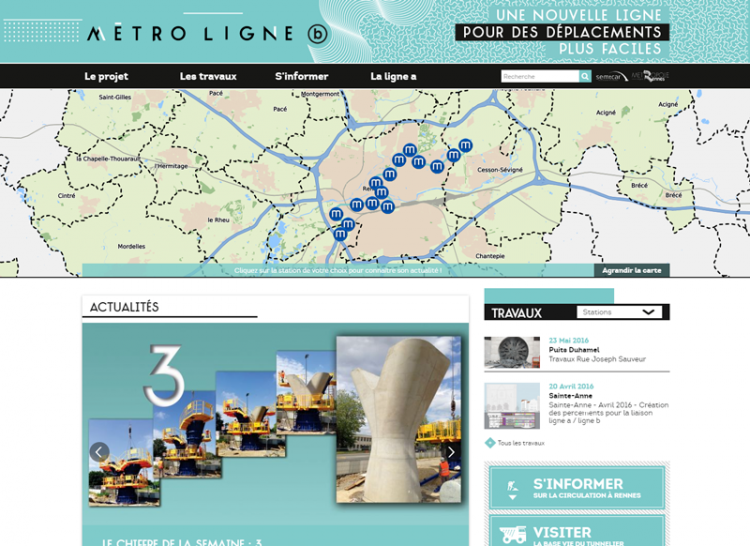Open the La ligne a menu
Viewport: 750px width, 546px height.
point(393,76)
